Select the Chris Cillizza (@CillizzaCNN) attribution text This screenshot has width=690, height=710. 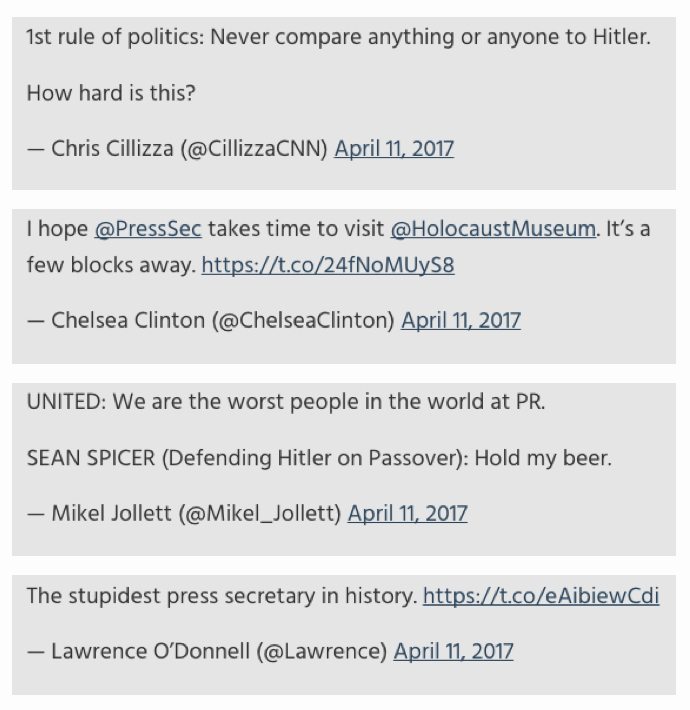(x=177, y=149)
